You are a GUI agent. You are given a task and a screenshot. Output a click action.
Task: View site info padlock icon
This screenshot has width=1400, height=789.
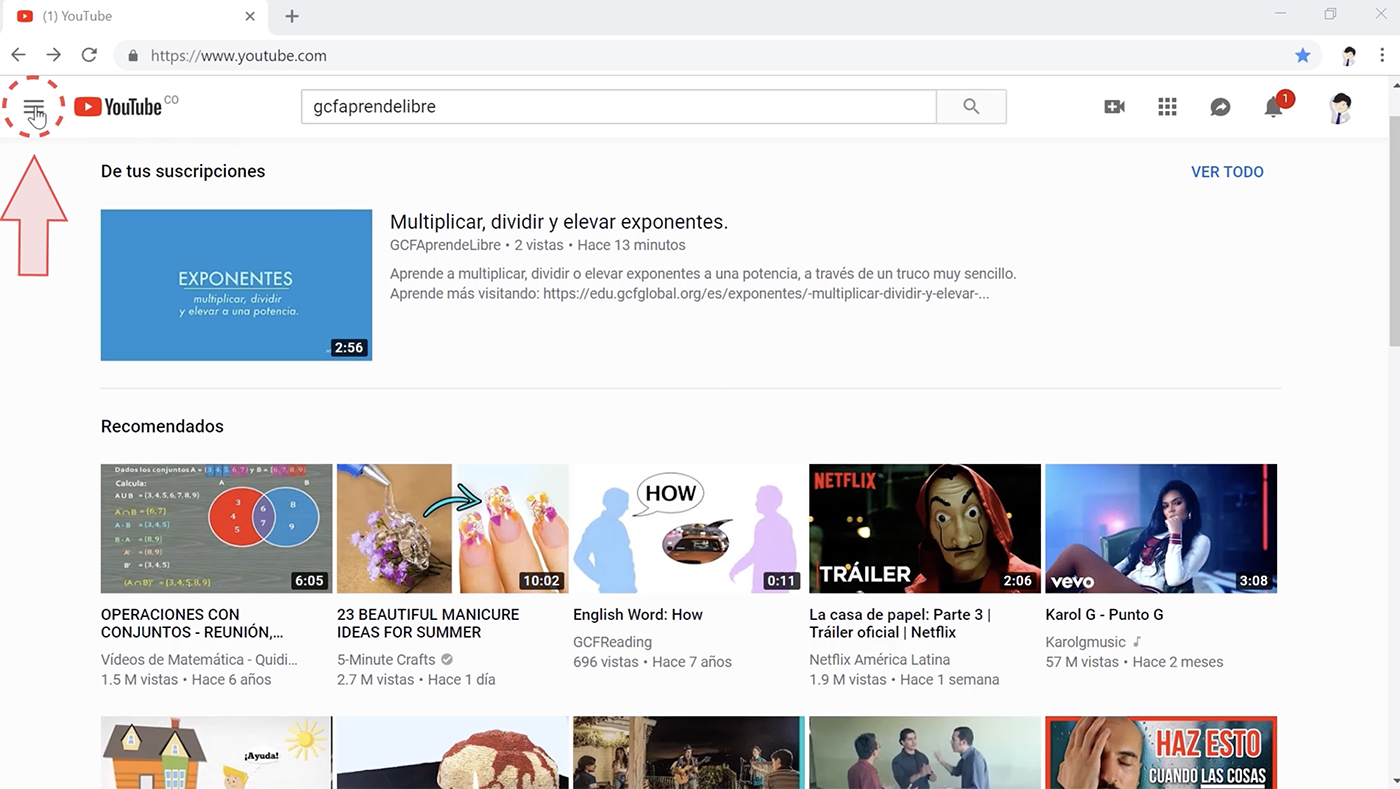click(x=133, y=56)
